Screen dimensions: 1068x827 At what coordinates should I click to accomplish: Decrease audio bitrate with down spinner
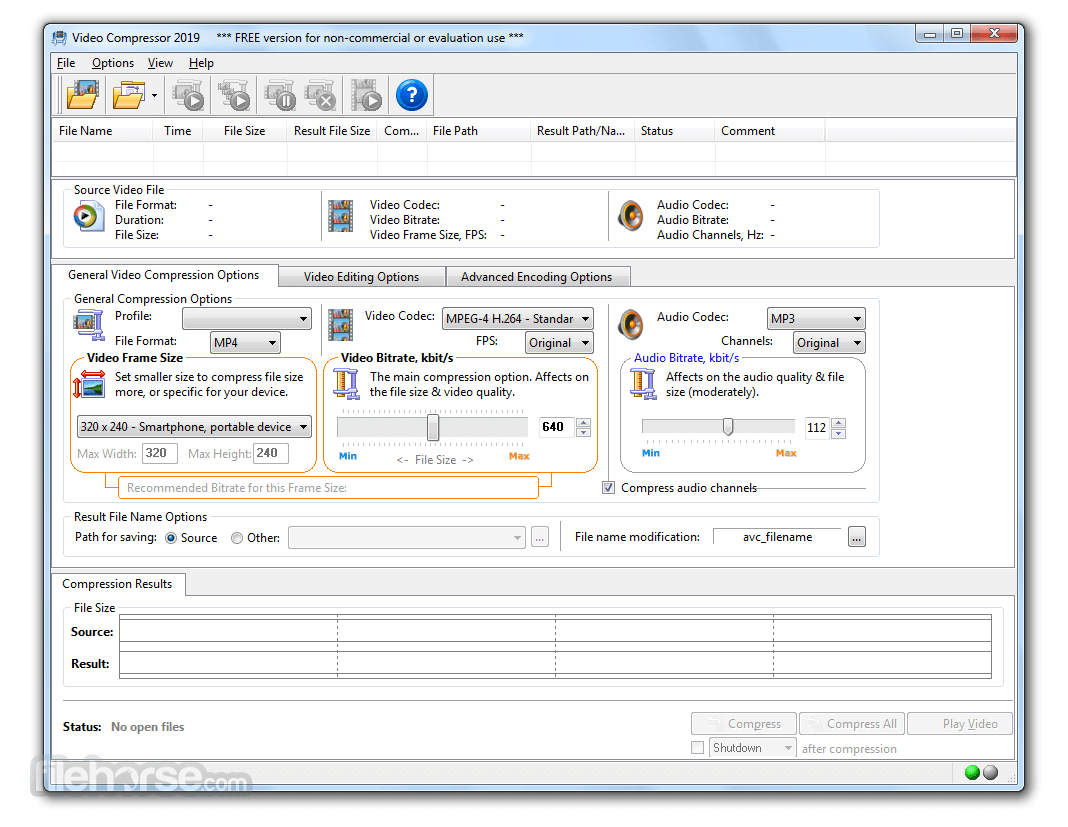(839, 434)
